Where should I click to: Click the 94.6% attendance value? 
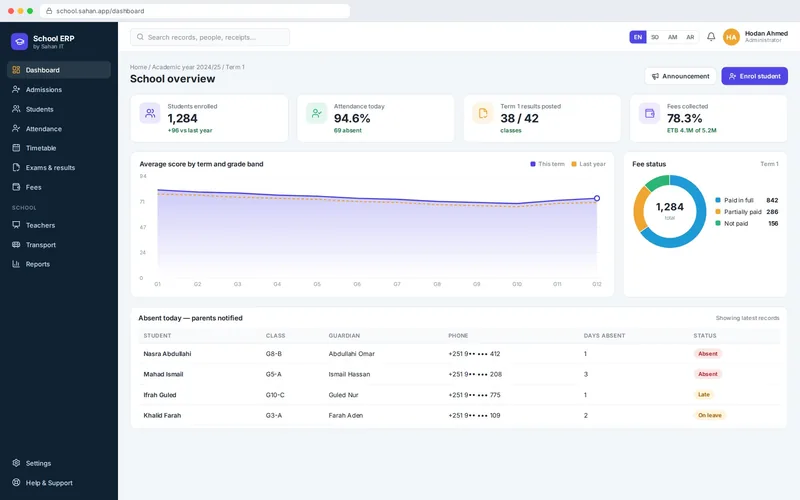point(352,118)
